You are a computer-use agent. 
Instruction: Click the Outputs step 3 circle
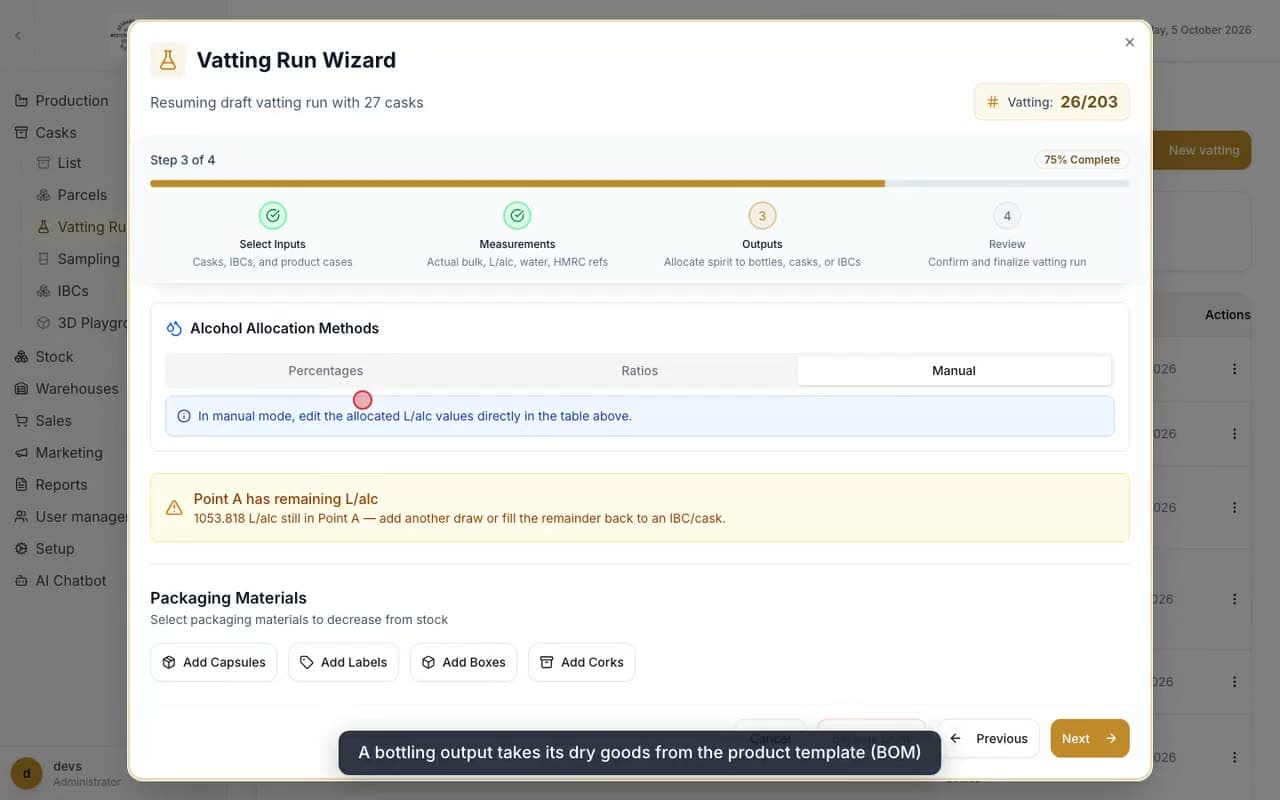coord(762,215)
